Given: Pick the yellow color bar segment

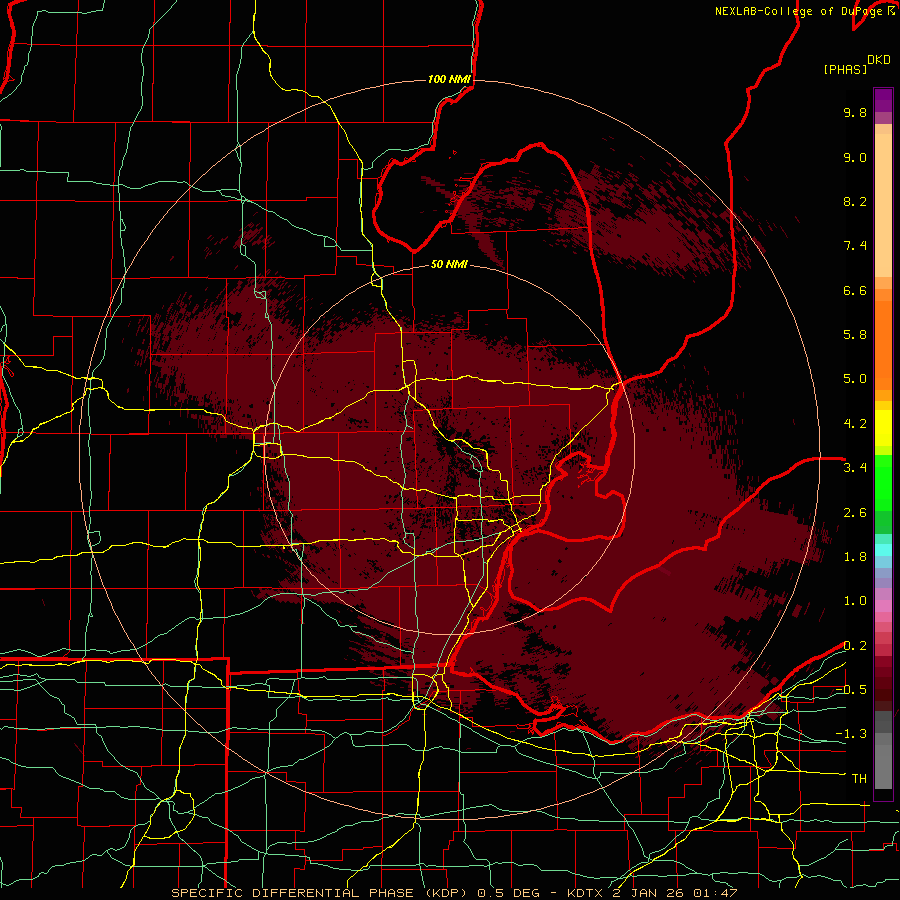Looking at the screenshot, I should (883, 428).
